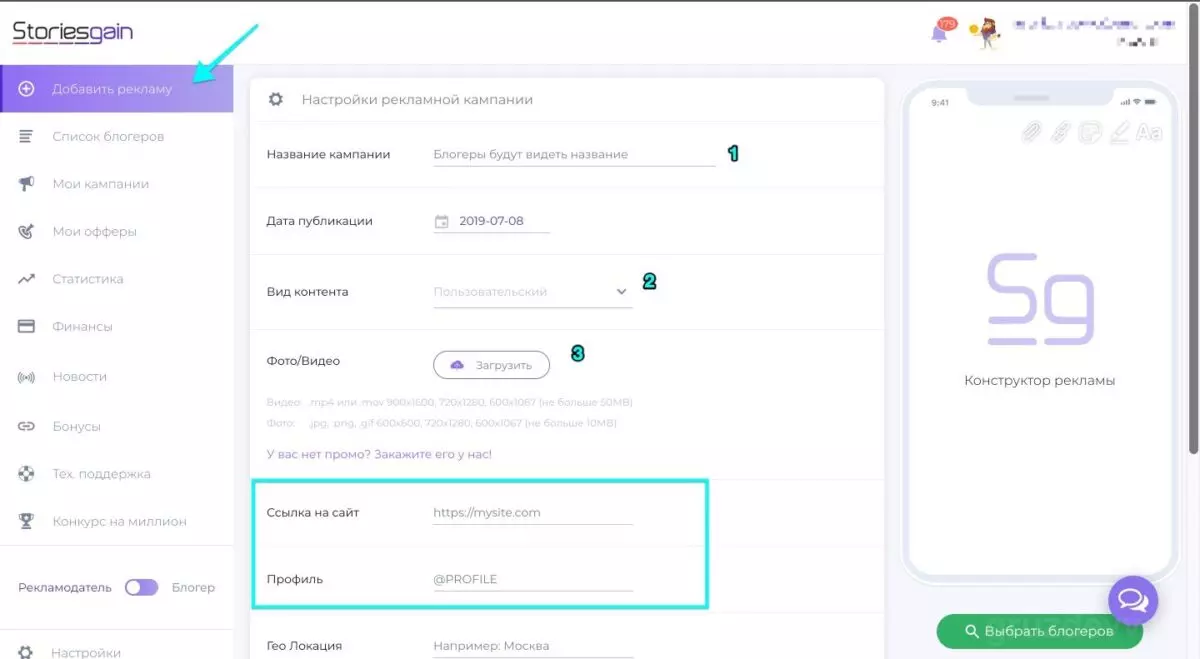
Task: Click the calendar icon by publication date
Action: [x=442, y=221]
